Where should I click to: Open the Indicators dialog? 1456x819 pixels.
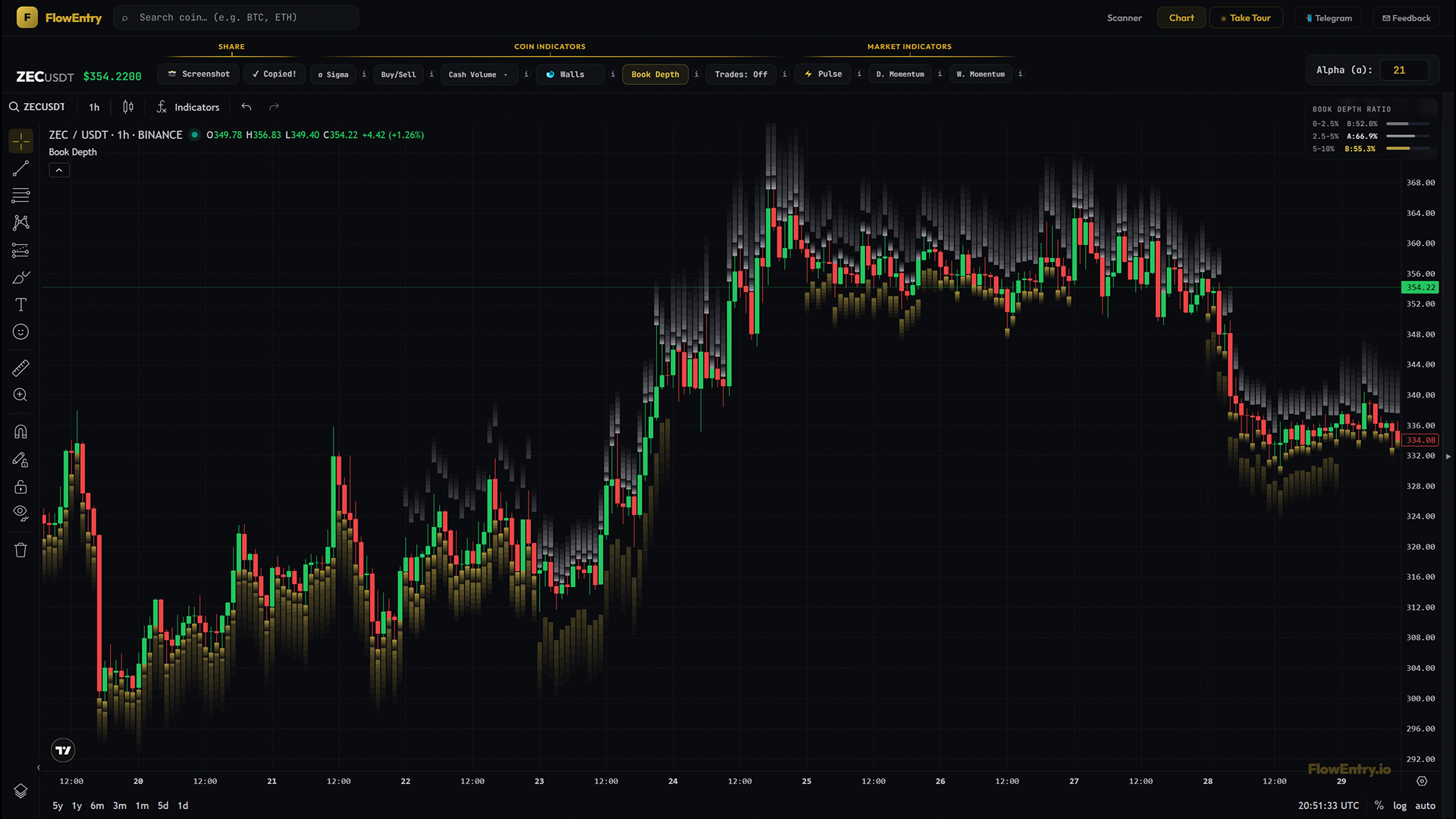(x=188, y=107)
